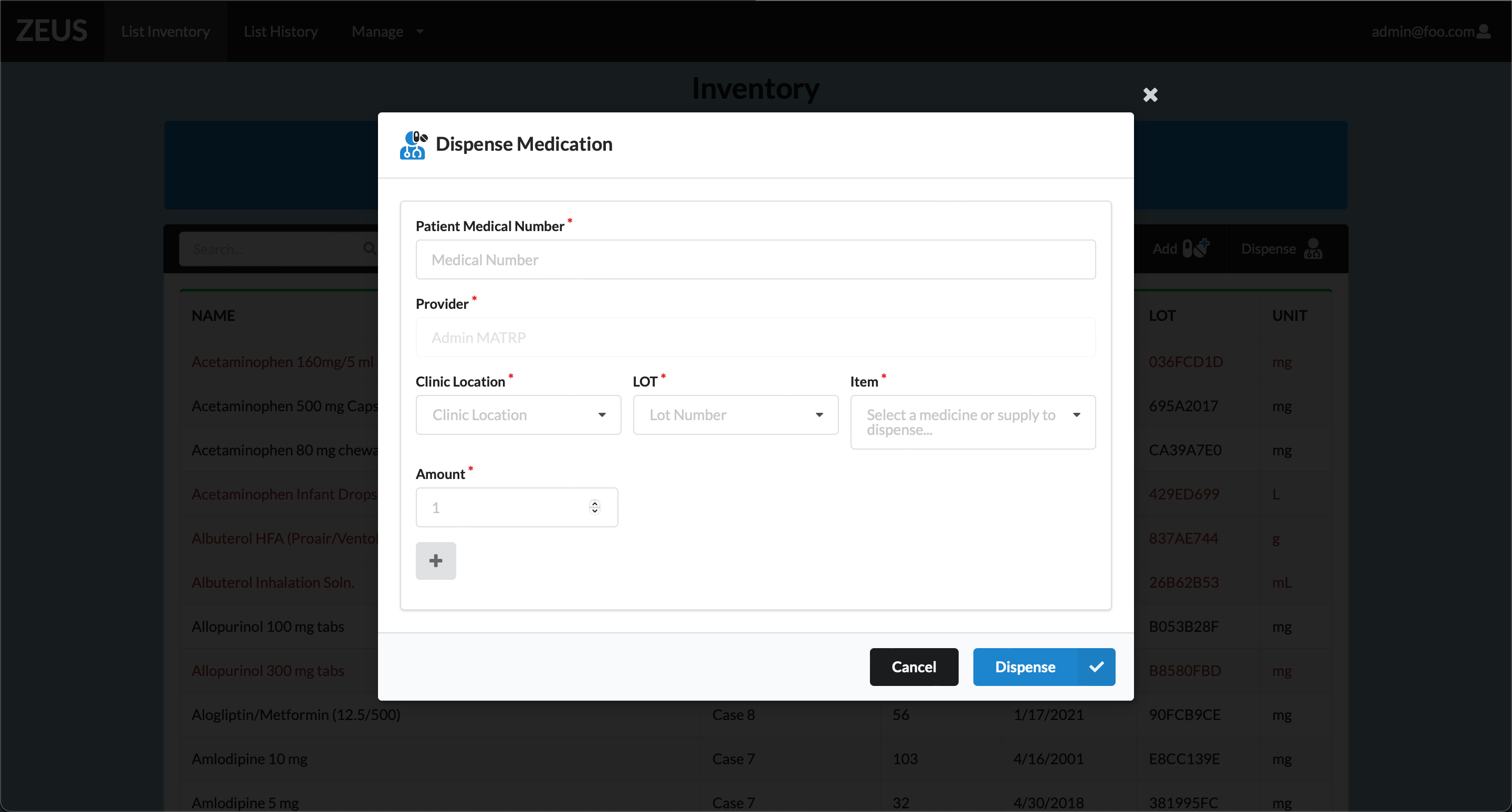This screenshot has width=1512, height=812.
Task: Click lot number 695A2017
Action: (1183, 405)
